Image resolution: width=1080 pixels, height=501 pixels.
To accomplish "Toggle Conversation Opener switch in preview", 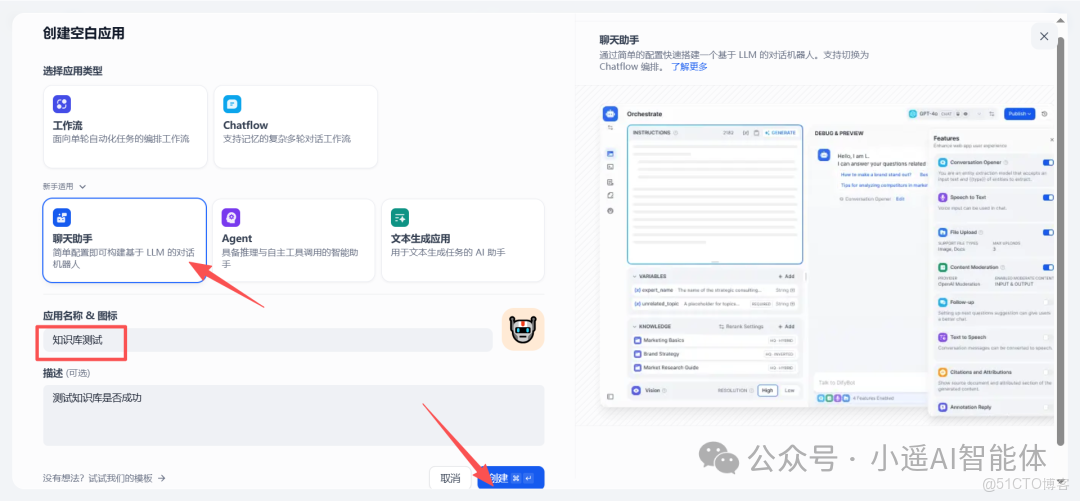I will pyautogui.click(x=1048, y=163).
